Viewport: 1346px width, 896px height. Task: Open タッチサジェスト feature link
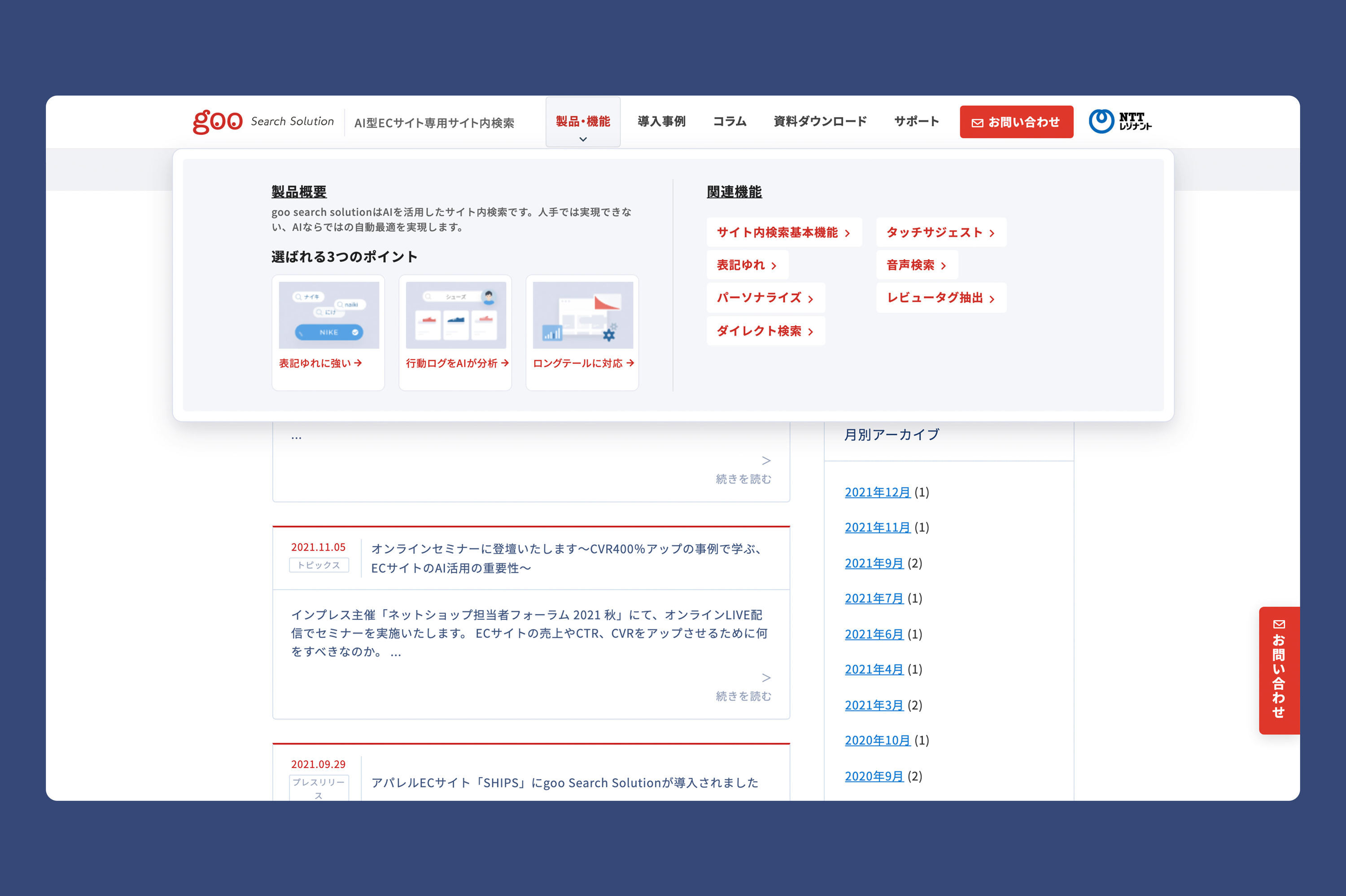pos(940,233)
